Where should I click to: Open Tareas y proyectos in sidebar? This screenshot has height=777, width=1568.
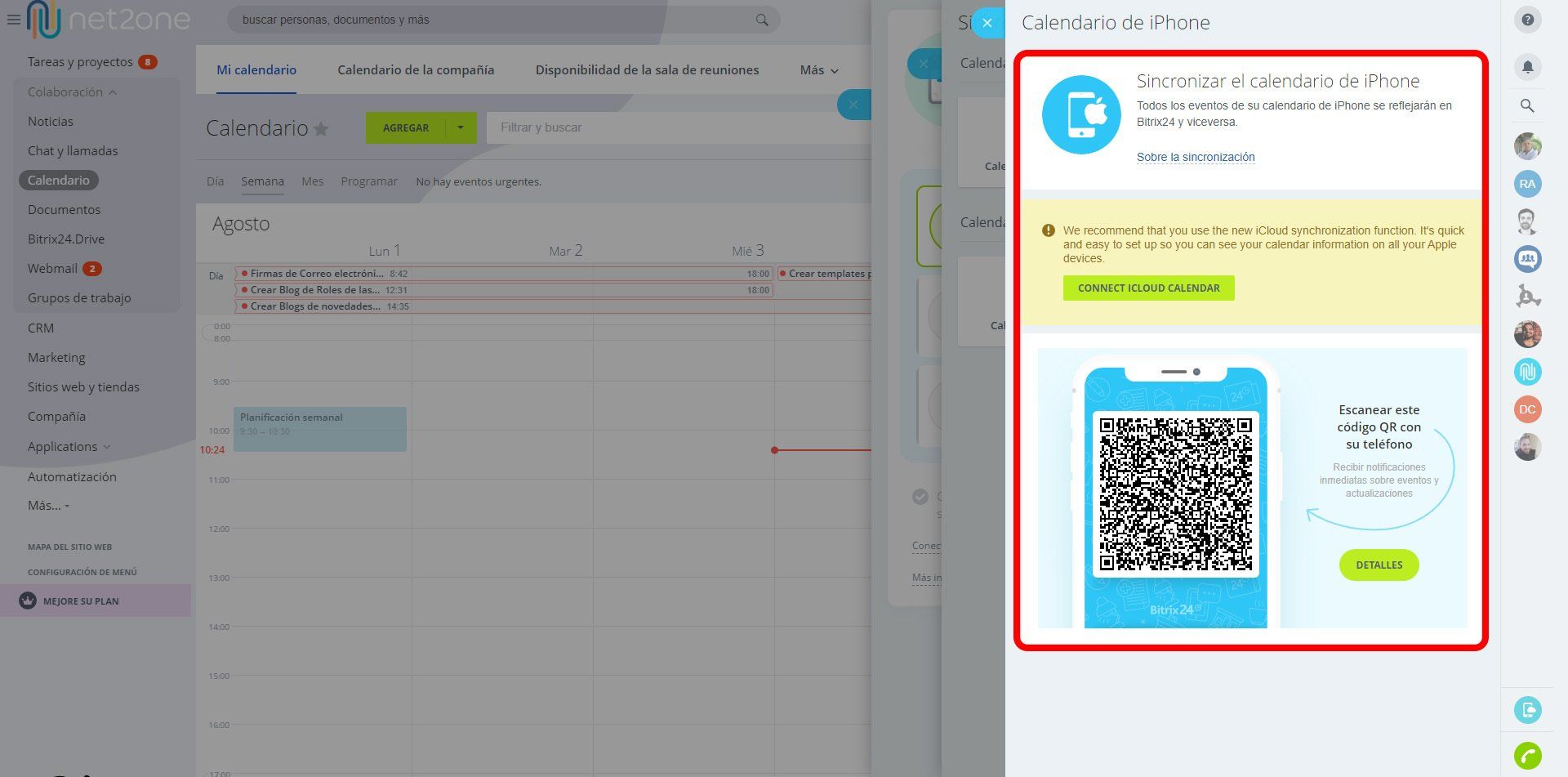(x=80, y=62)
